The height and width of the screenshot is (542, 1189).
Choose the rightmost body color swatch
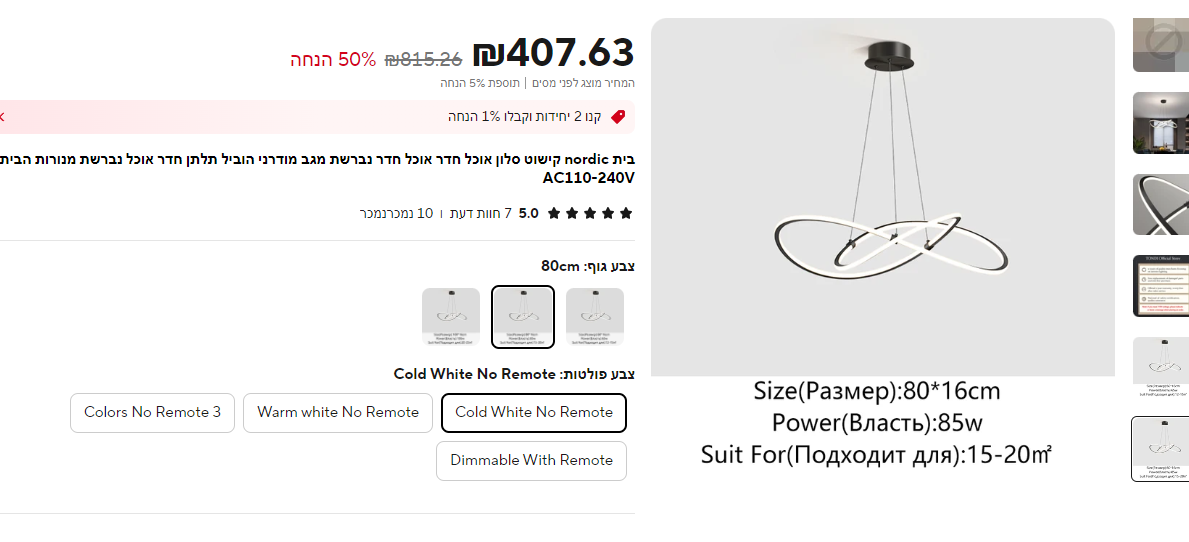pos(595,318)
